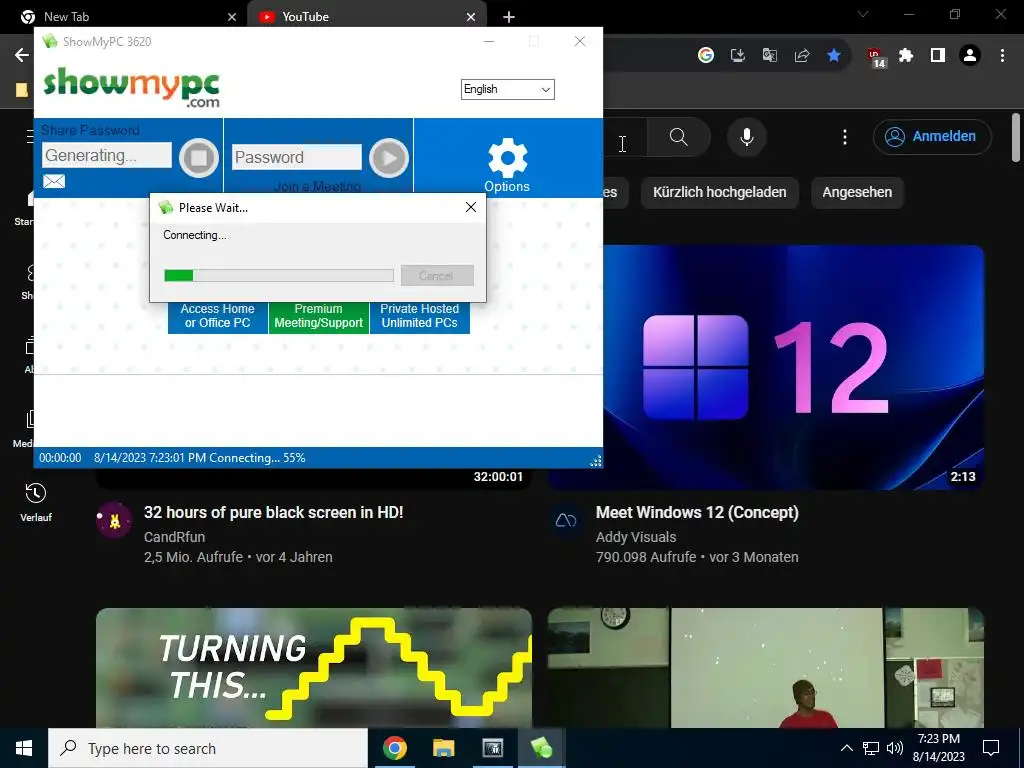Open the Chrome extensions puzzle icon
The image size is (1024, 768).
[906, 56]
